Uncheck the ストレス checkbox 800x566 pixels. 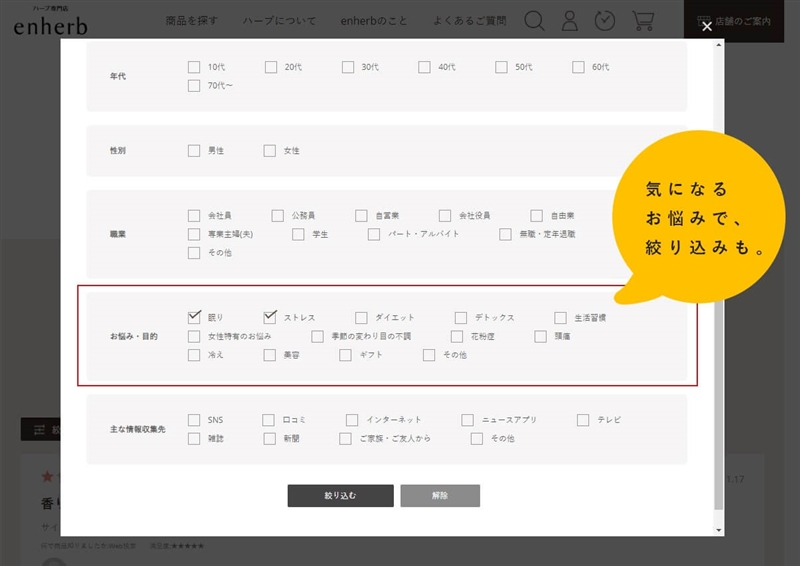(x=270, y=317)
